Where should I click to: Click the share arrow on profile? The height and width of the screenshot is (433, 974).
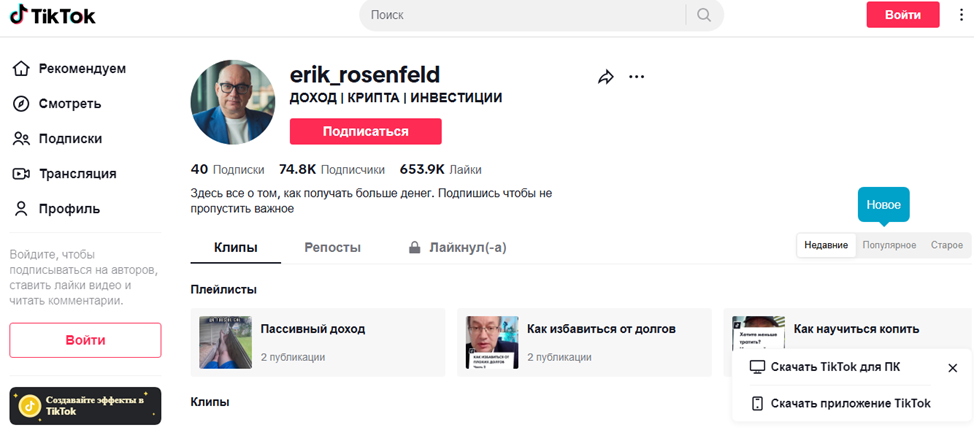pos(605,77)
